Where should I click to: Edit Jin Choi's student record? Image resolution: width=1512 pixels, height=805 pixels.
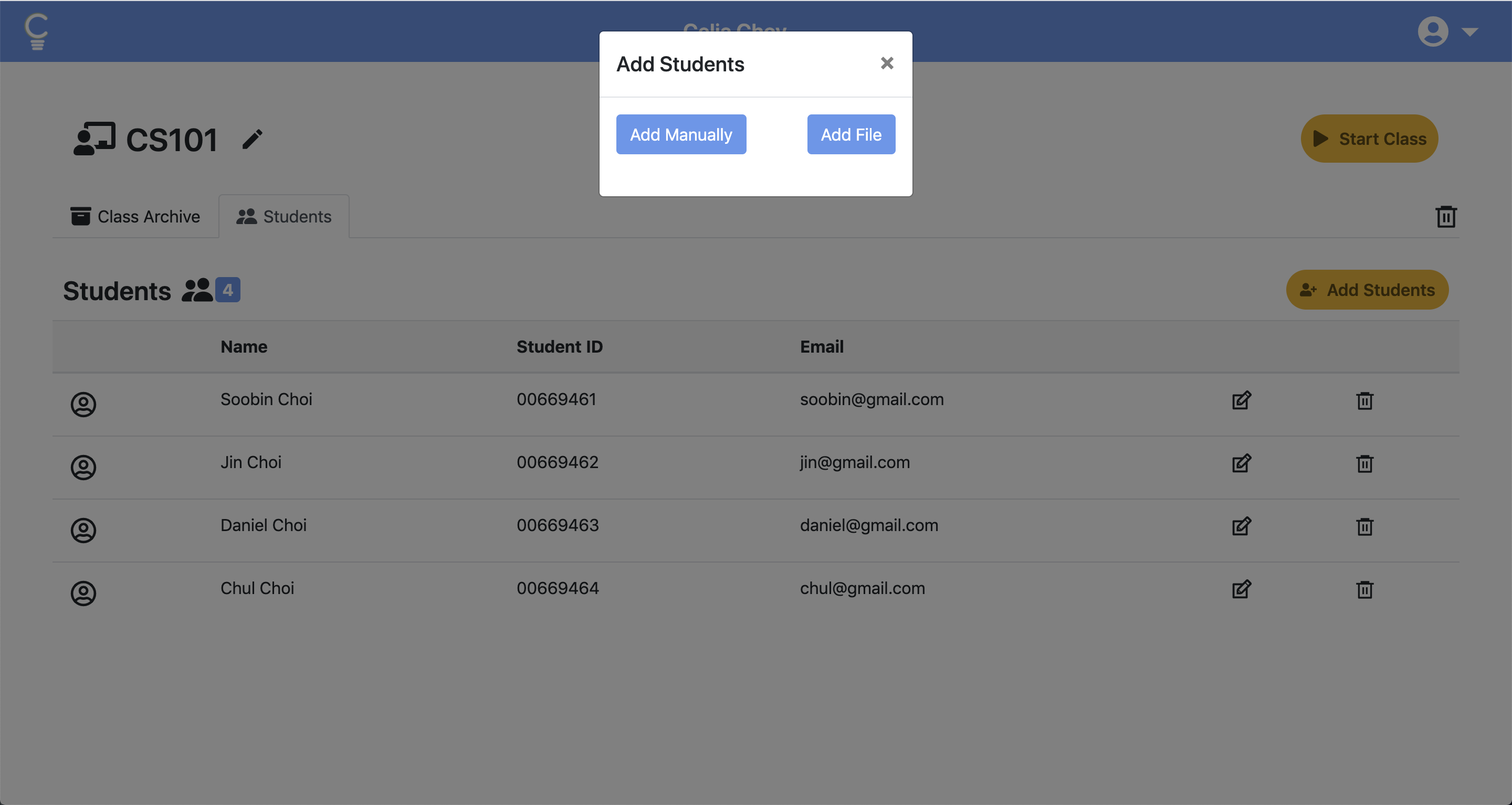click(1242, 463)
